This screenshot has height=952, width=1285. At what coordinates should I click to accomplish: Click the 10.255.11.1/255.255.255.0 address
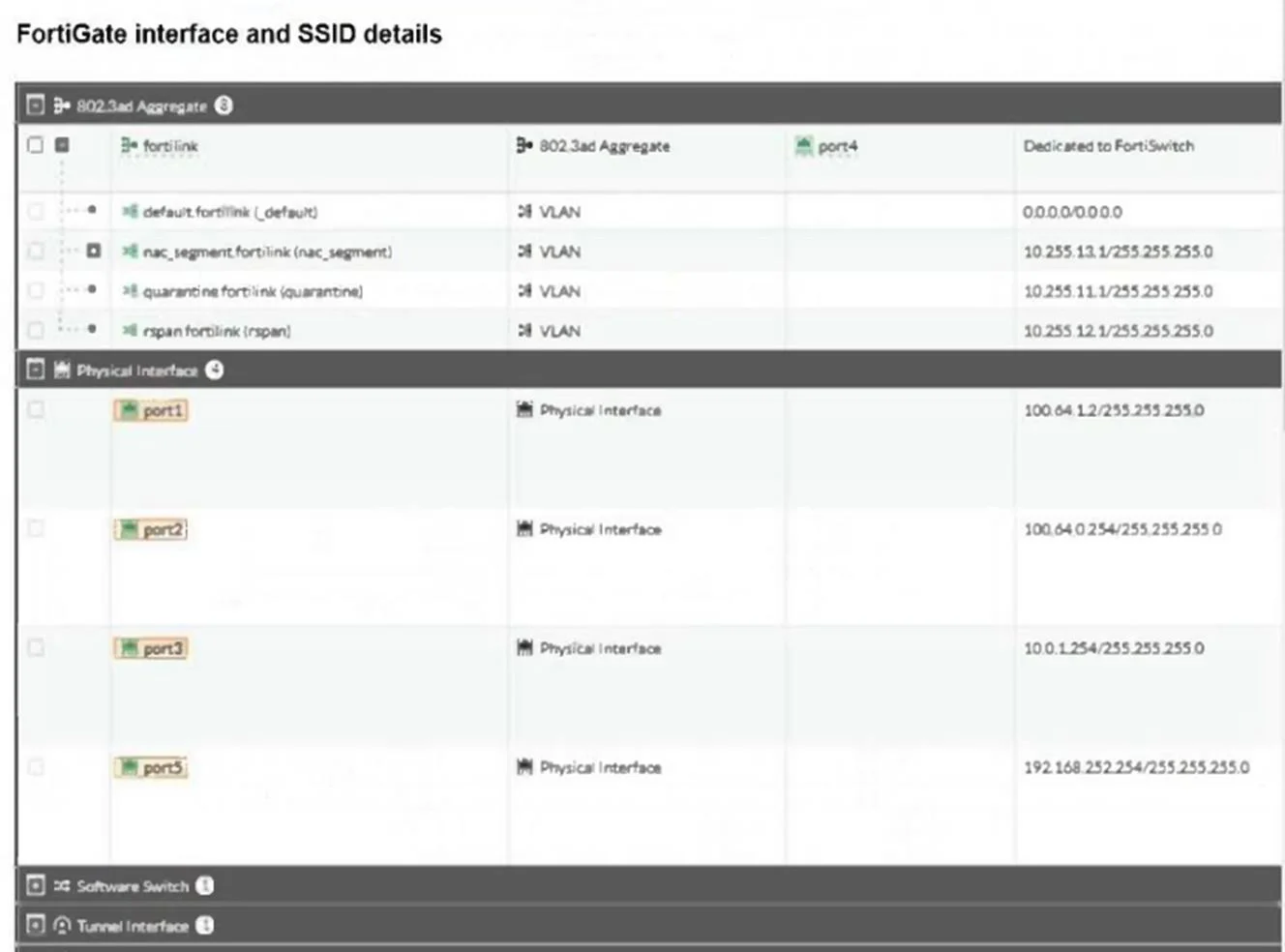tap(1118, 291)
